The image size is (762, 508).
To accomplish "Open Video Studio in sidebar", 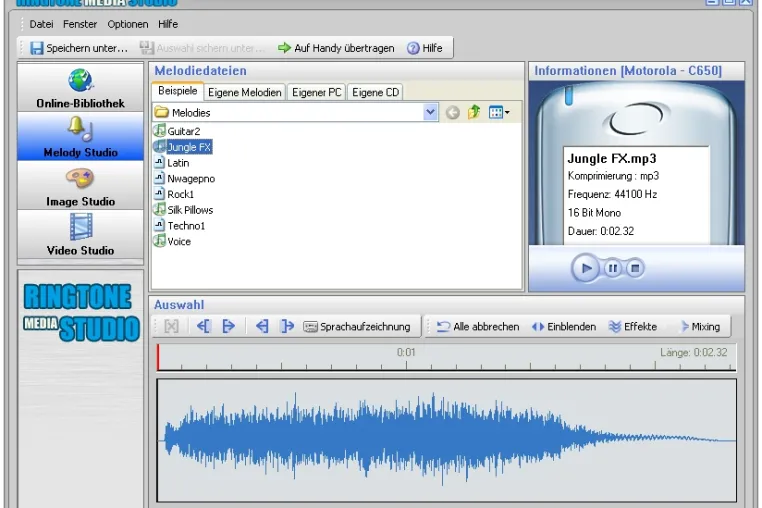I will [x=81, y=235].
